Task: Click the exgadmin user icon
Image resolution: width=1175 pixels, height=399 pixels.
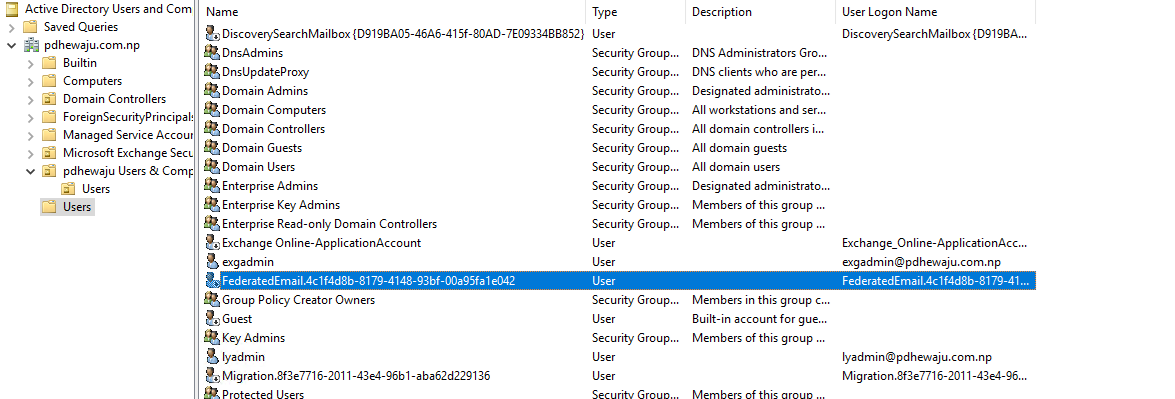Action: click(x=212, y=262)
